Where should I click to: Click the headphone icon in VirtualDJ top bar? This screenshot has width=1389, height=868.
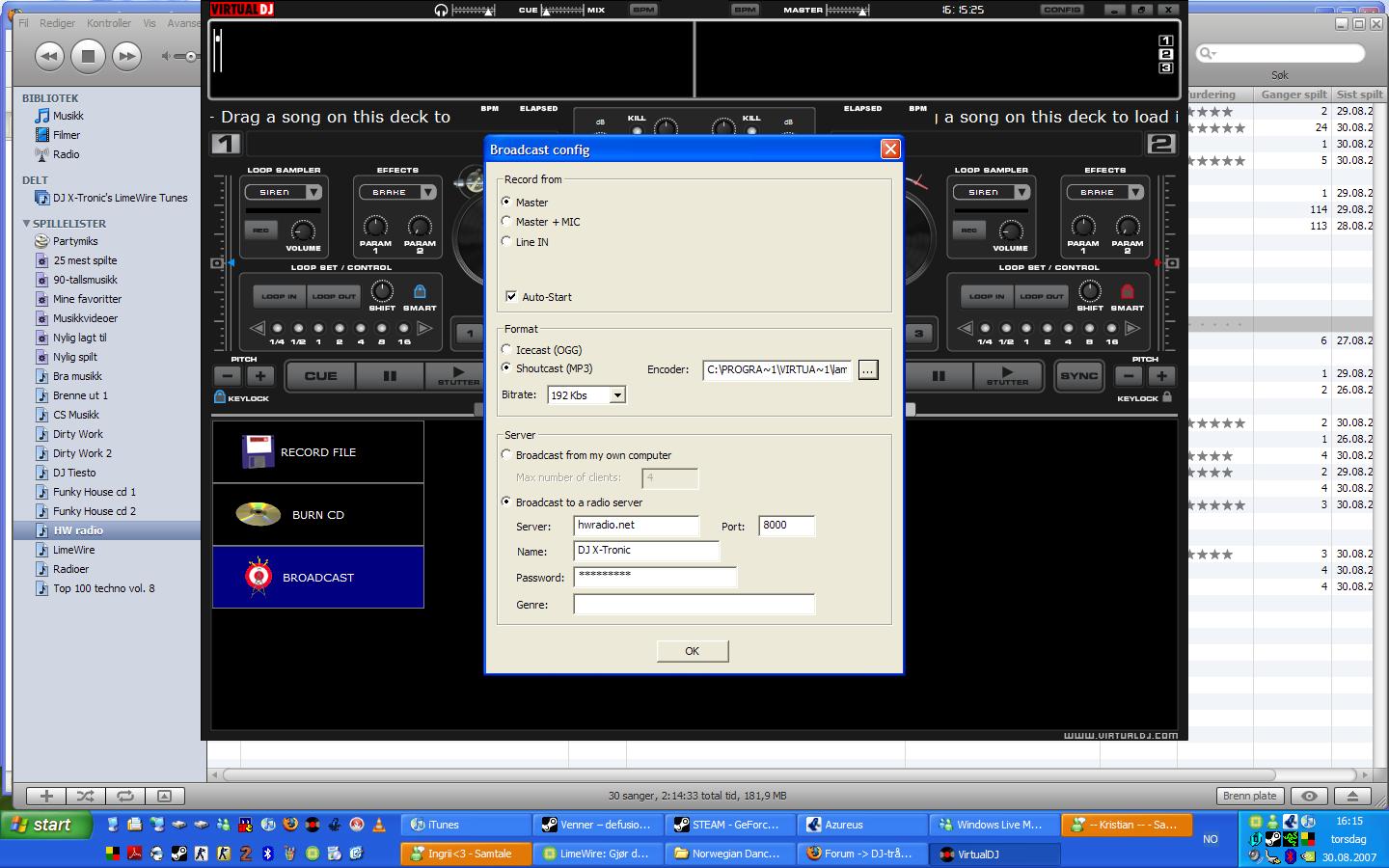coord(441,10)
